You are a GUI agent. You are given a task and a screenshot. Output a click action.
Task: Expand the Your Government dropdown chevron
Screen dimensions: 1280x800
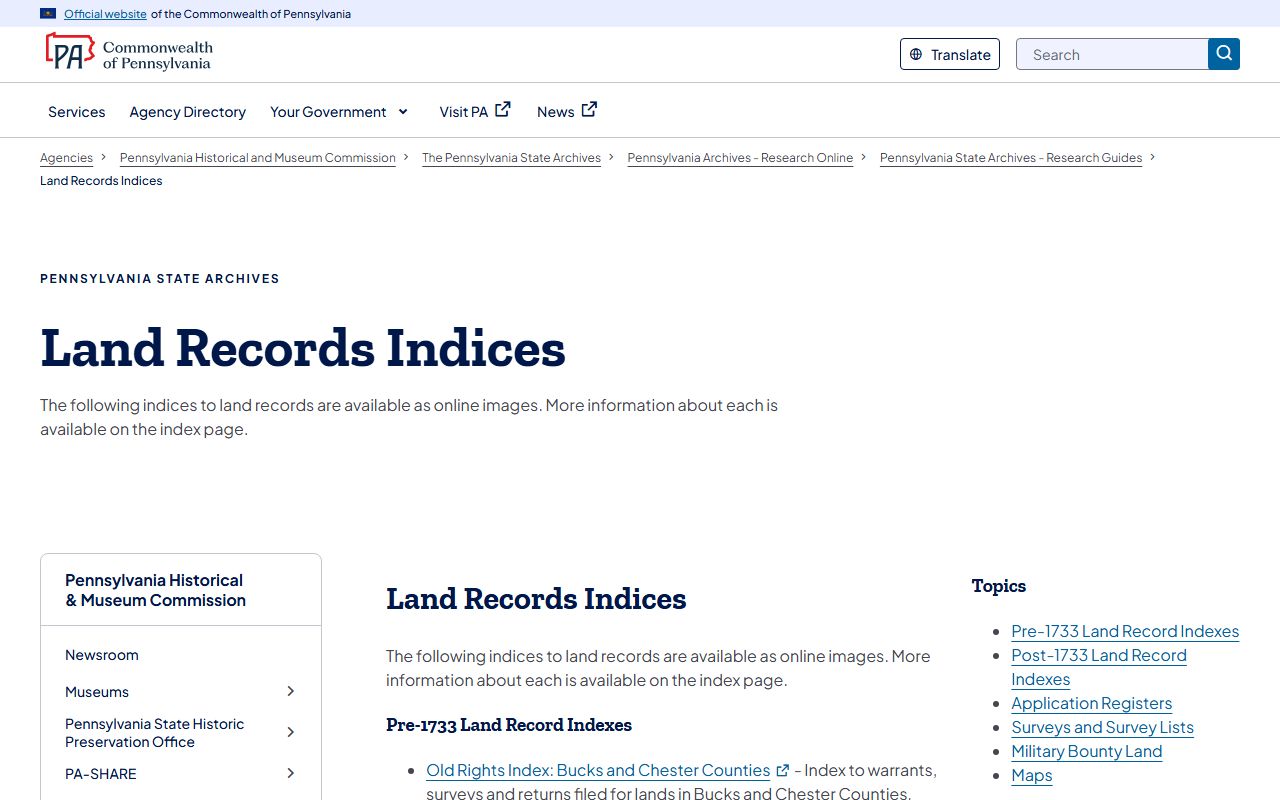(x=403, y=112)
